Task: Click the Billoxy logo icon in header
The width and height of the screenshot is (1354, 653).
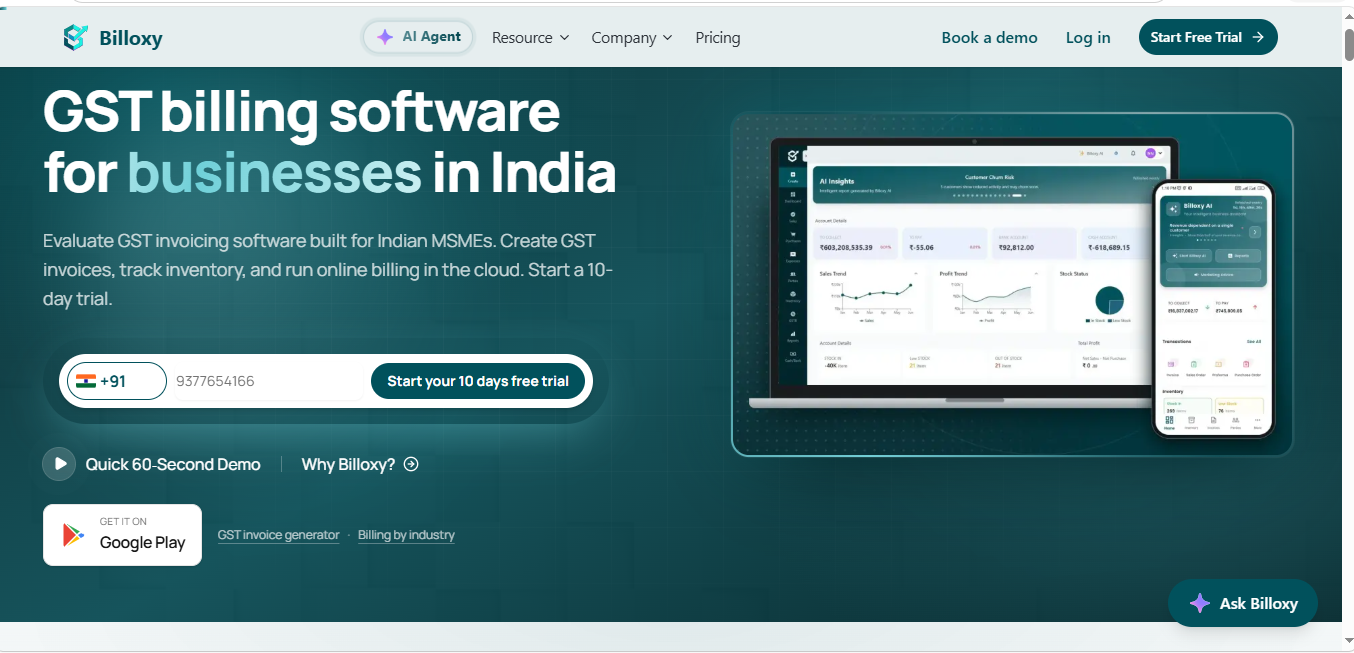Action: (75, 38)
